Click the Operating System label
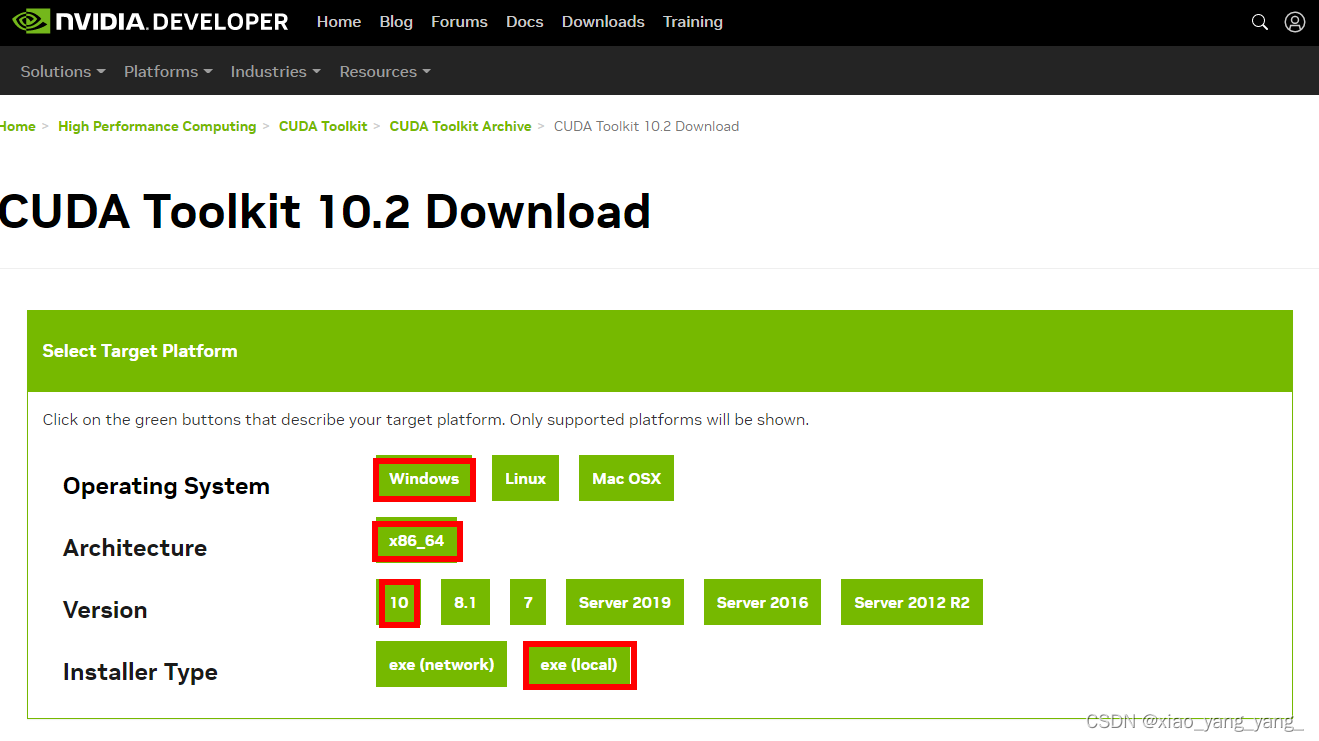The width and height of the screenshot is (1319, 741). (166, 486)
